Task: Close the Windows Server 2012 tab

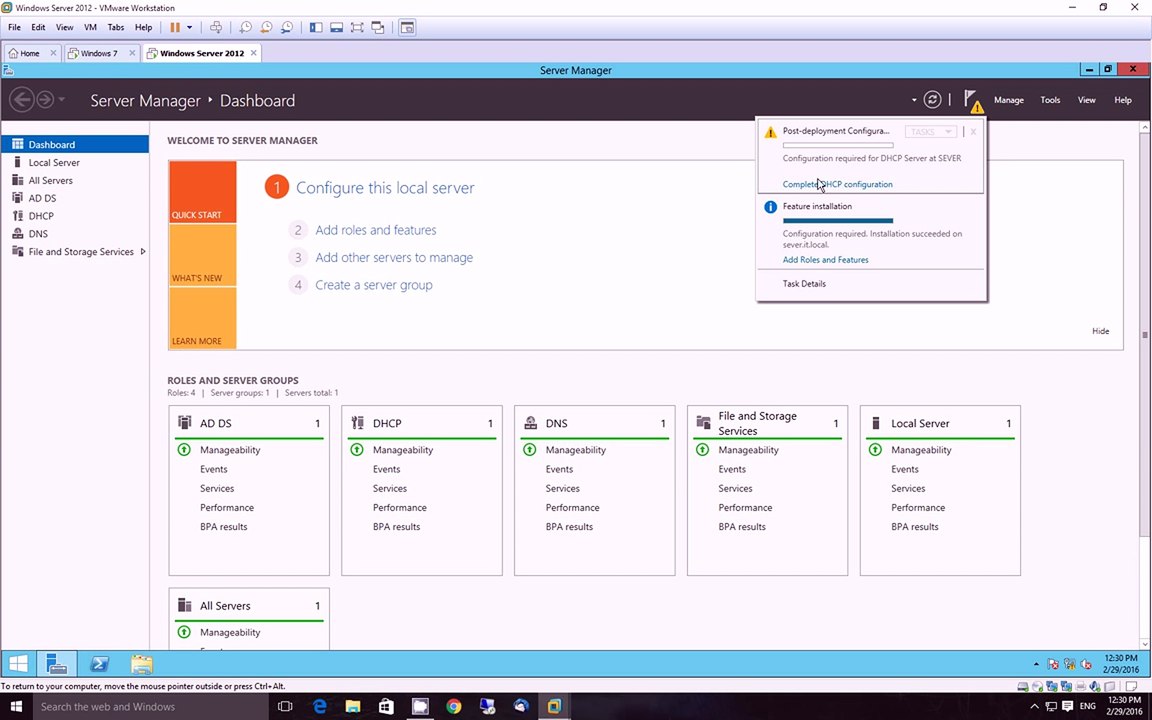Action: (253, 53)
